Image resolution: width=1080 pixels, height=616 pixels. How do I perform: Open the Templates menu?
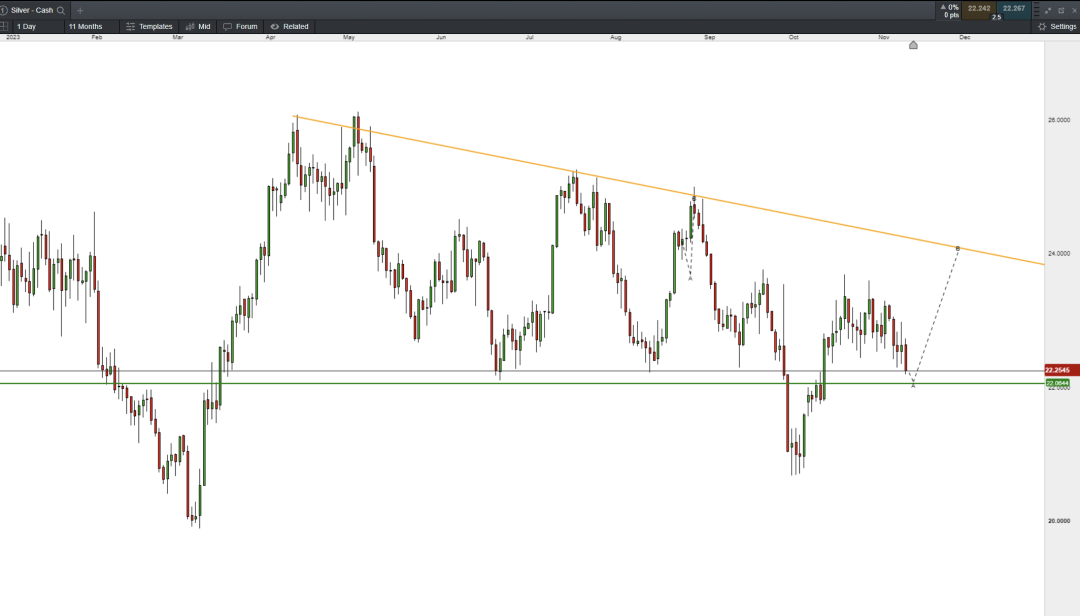[150, 26]
